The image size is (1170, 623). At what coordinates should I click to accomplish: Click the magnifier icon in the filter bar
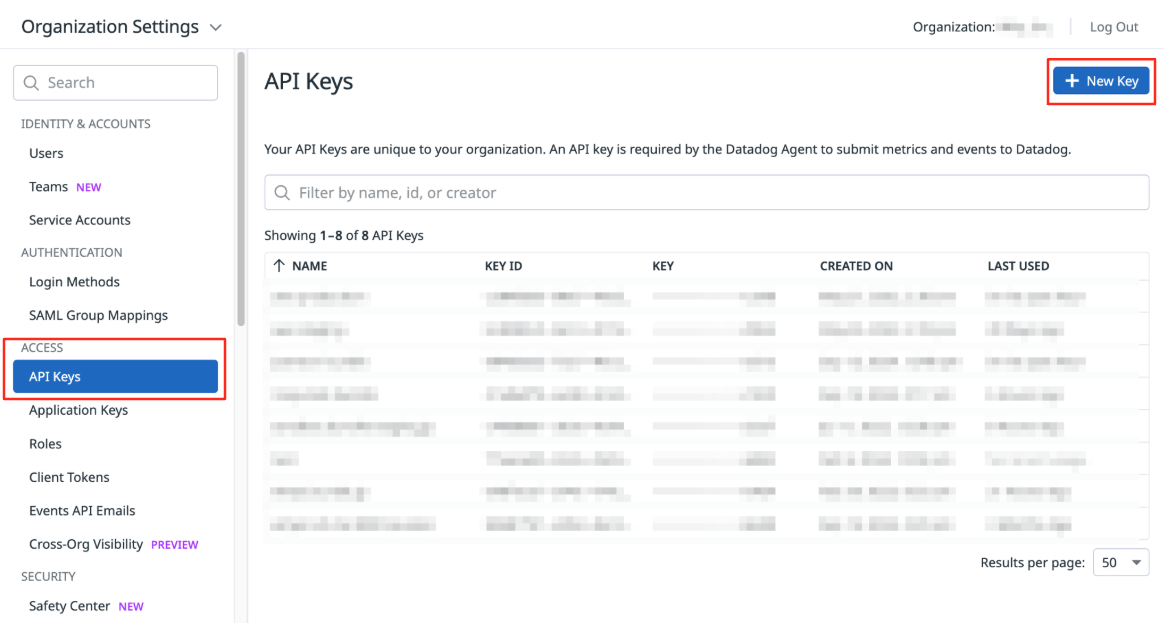pyautogui.click(x=282, y=192)
